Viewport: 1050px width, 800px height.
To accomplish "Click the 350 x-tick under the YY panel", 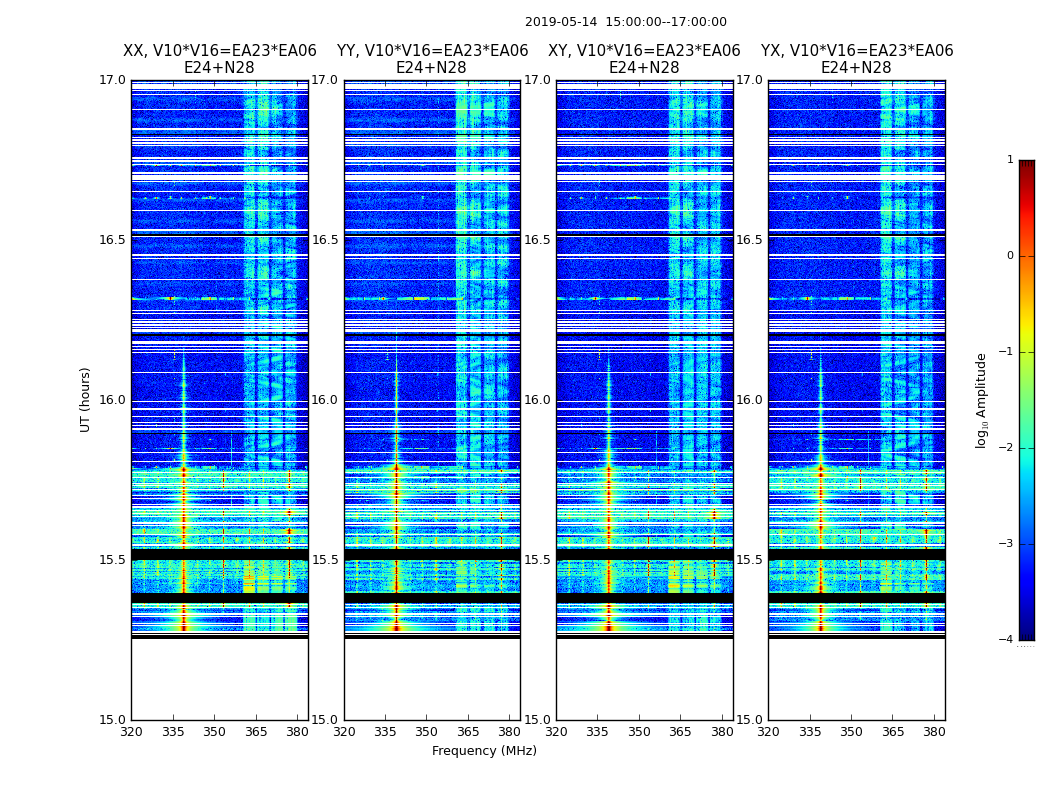I will pyautogui.click(x=427, y=732).
